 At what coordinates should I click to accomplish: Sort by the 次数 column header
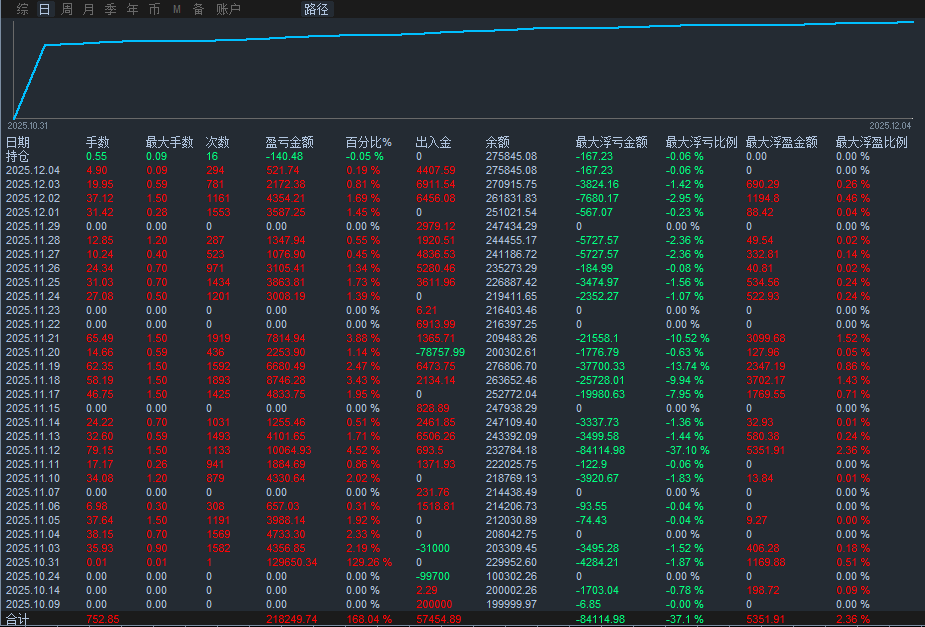tap(217, 142)
